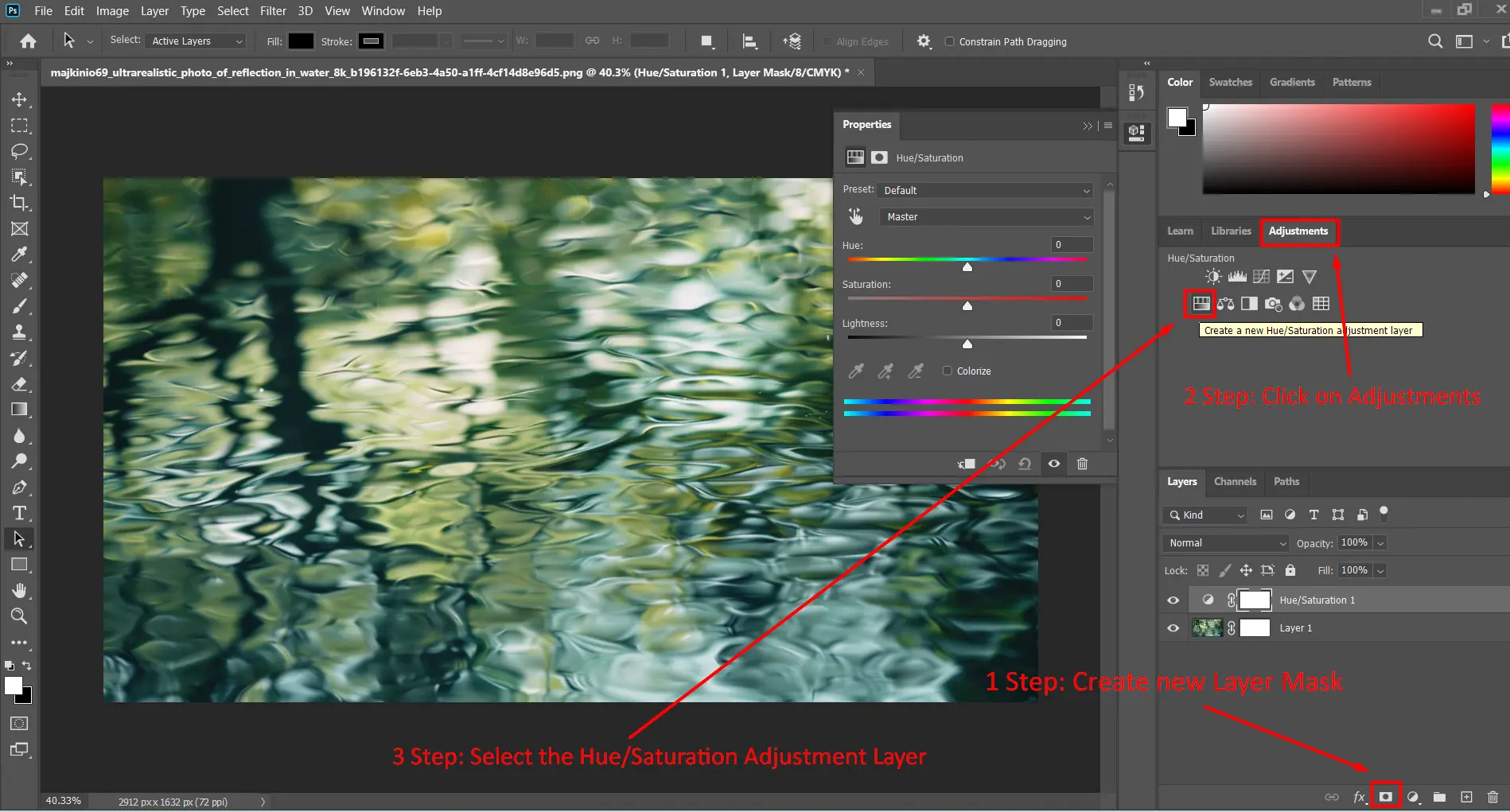1510x812 pixels.
Task: Click the Hue slider handle
Action: (x=967, y=266)
